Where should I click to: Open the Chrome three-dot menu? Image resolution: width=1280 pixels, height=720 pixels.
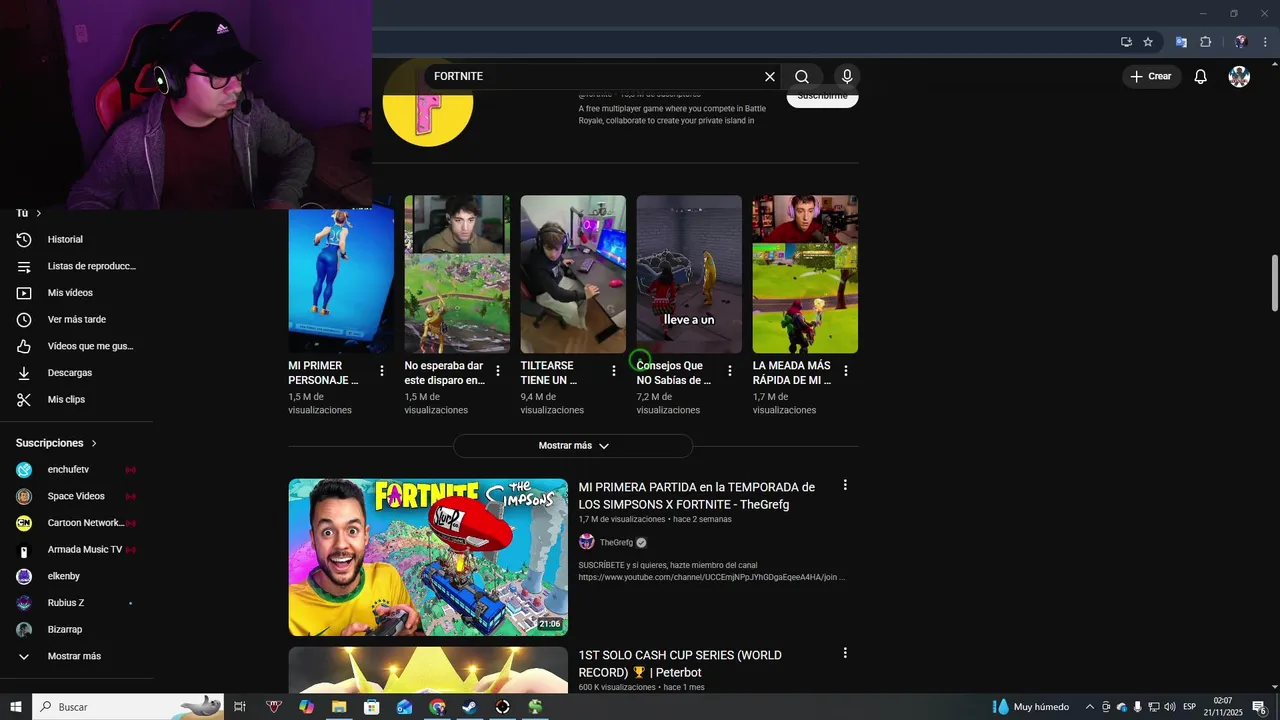[1266, 42]
